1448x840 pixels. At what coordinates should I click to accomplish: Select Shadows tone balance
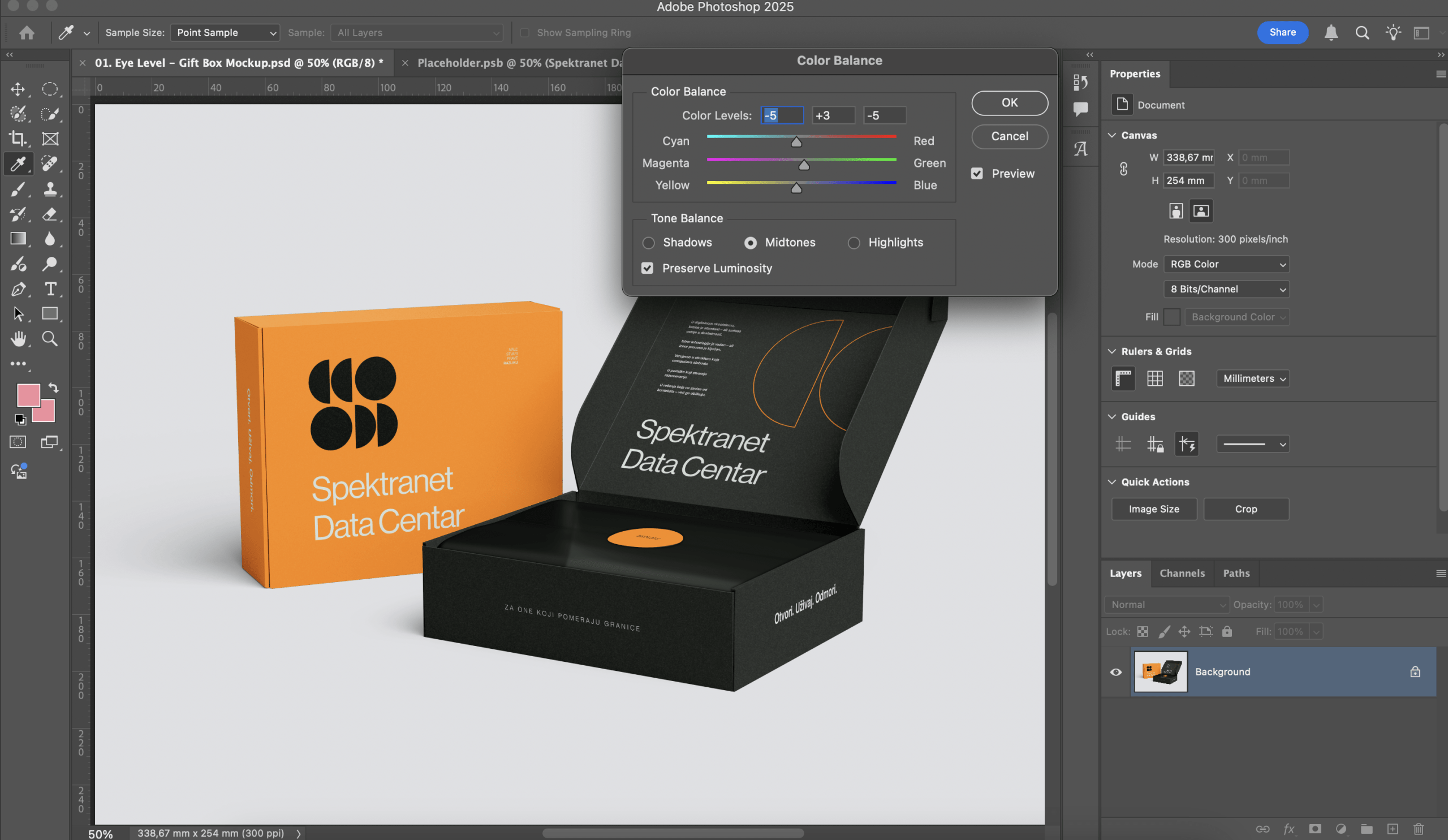pyautogui.click(x=648, y=243)
